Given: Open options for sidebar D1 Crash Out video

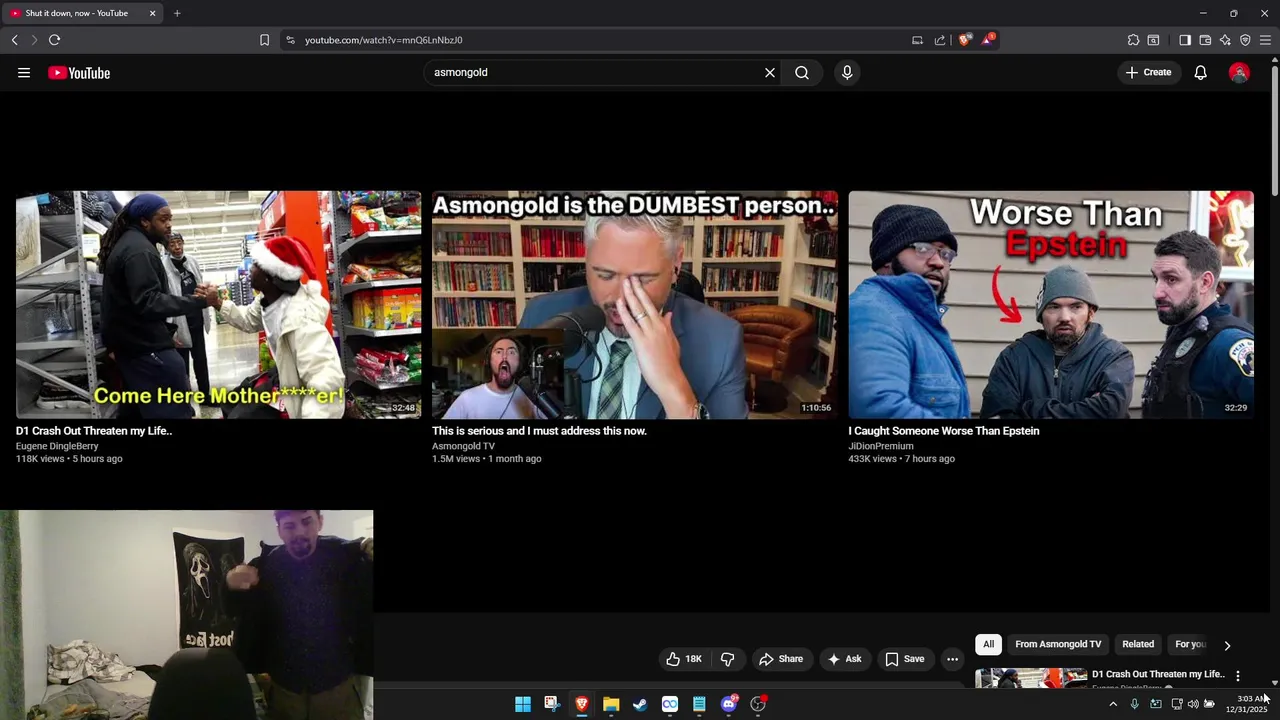Looking at the screenshot, I should [x=1238, y=676].
